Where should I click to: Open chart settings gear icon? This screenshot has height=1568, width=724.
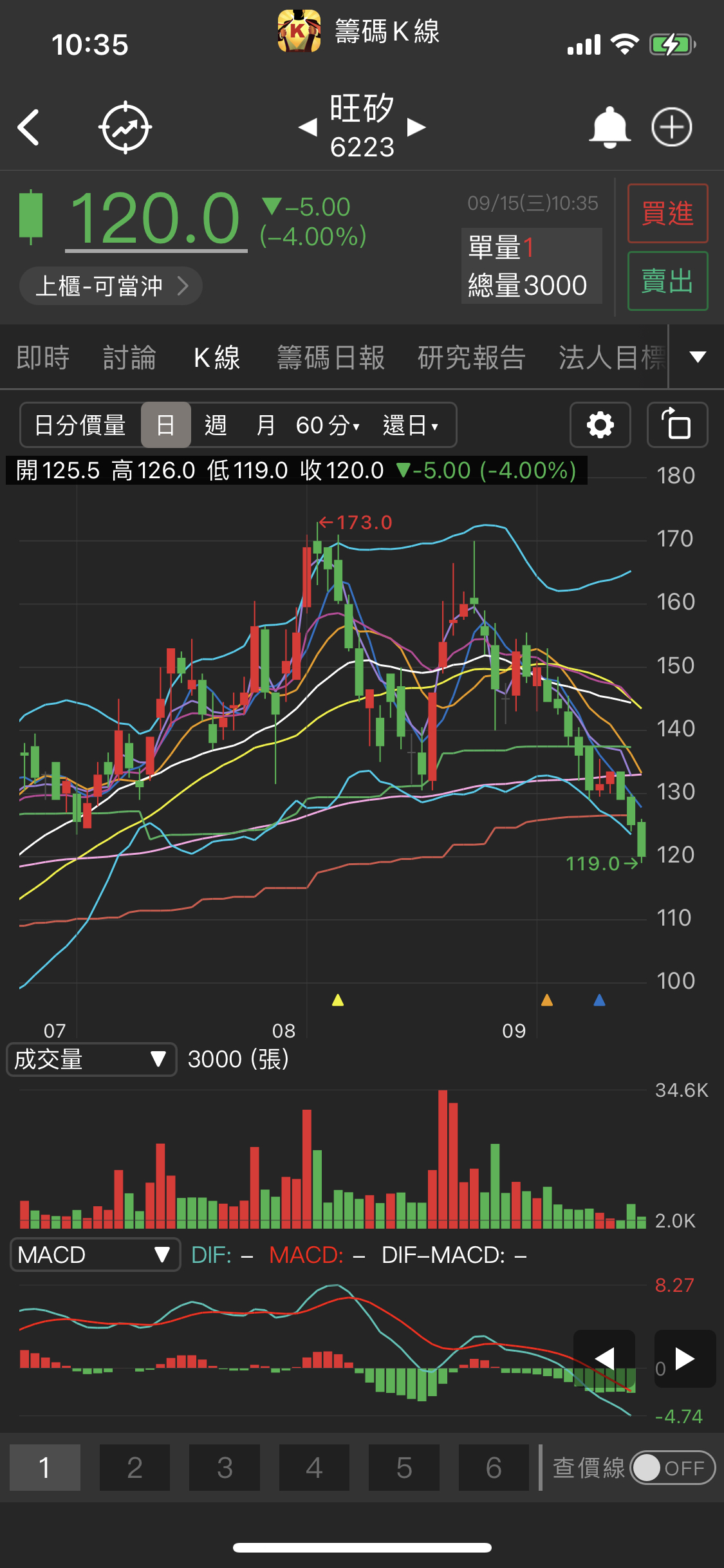coord(600,425)
